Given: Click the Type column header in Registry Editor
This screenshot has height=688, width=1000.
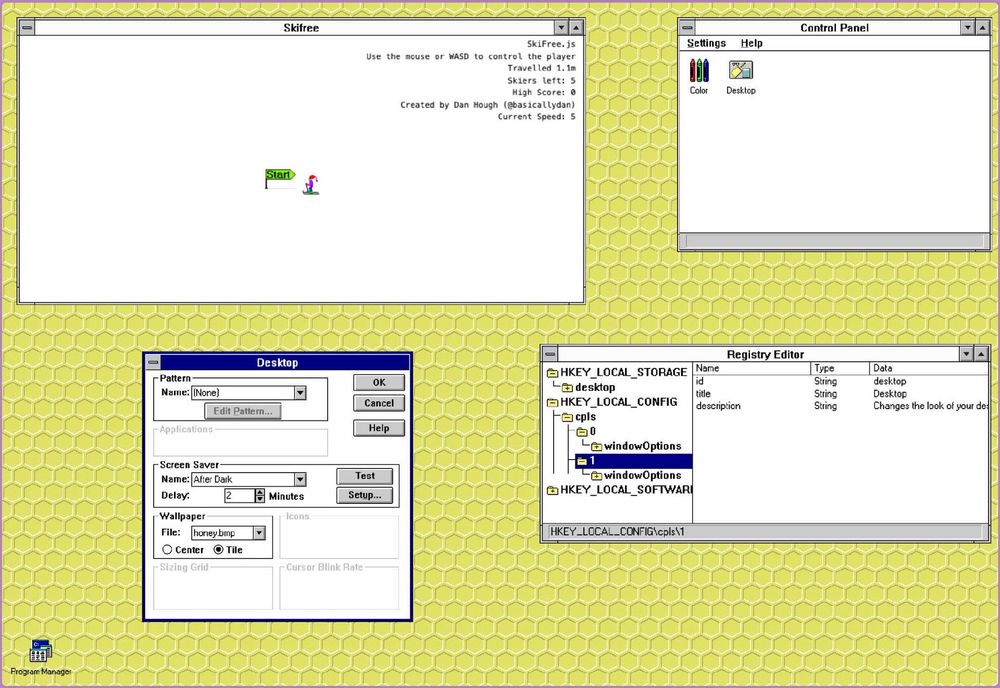Looking at the screenshot, I should pyautogui.click(x=840, y=369).
